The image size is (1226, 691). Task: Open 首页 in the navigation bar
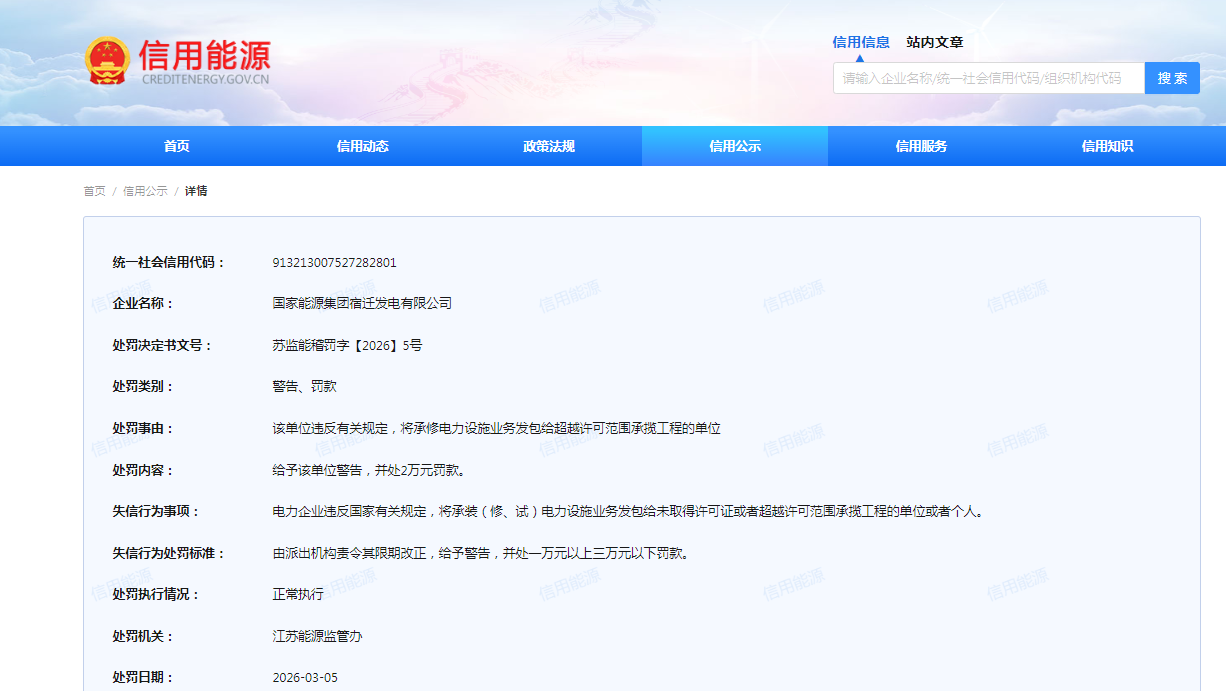tap(177, 146)
